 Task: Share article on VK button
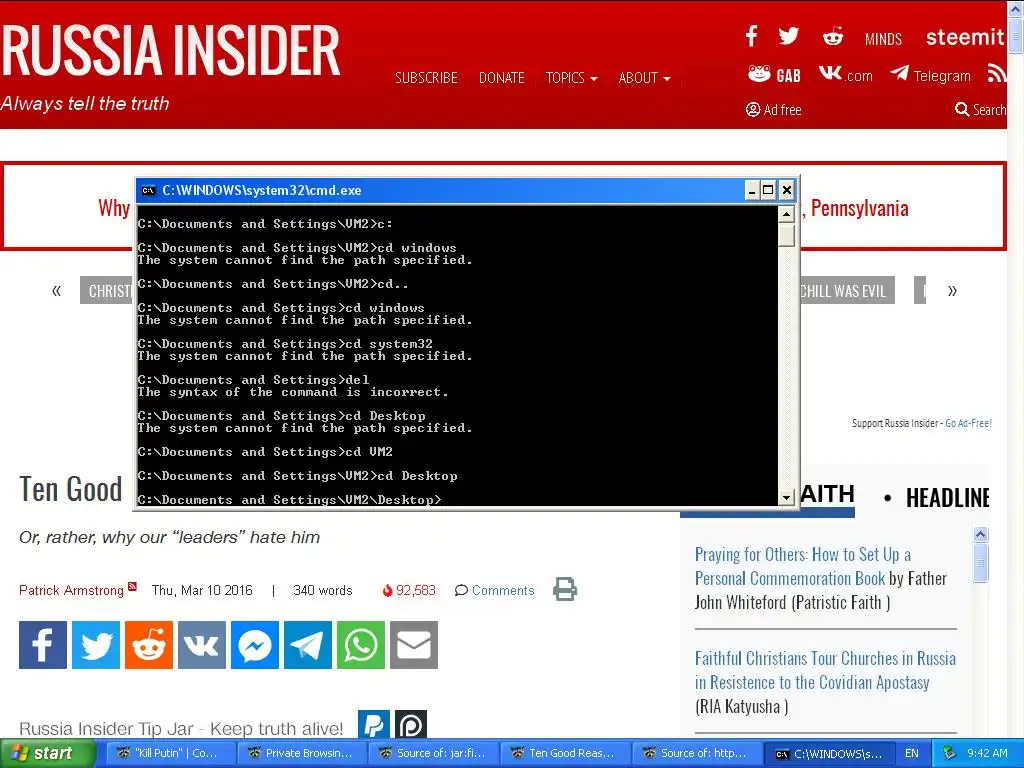point(202,645)
